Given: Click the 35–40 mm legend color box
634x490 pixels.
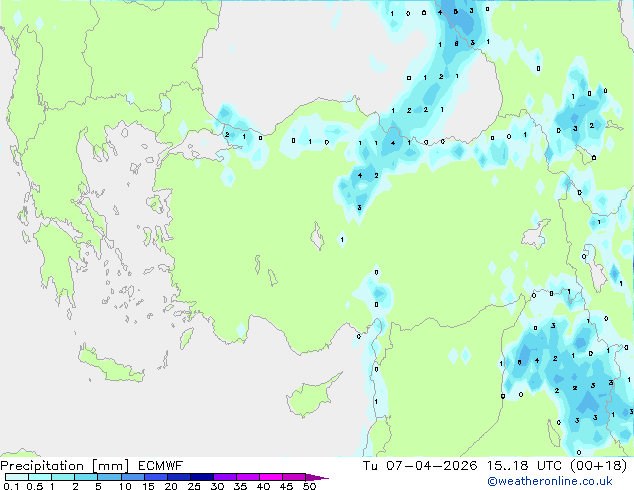Looking at the screenshot, I should 247,477.
